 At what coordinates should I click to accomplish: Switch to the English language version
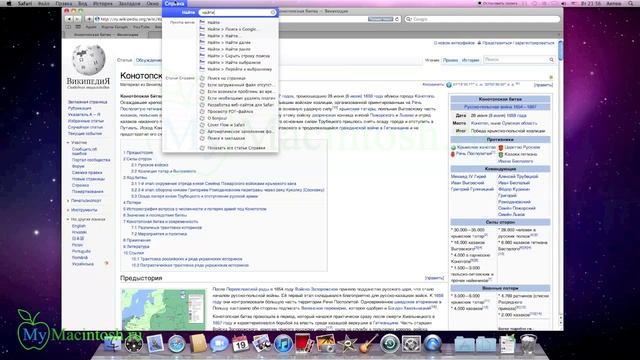tap(79, 226)
